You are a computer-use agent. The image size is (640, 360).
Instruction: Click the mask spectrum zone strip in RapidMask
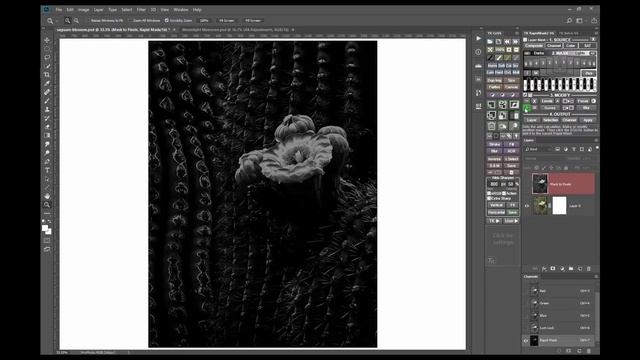pyautogui.click(x=560, y=85)
